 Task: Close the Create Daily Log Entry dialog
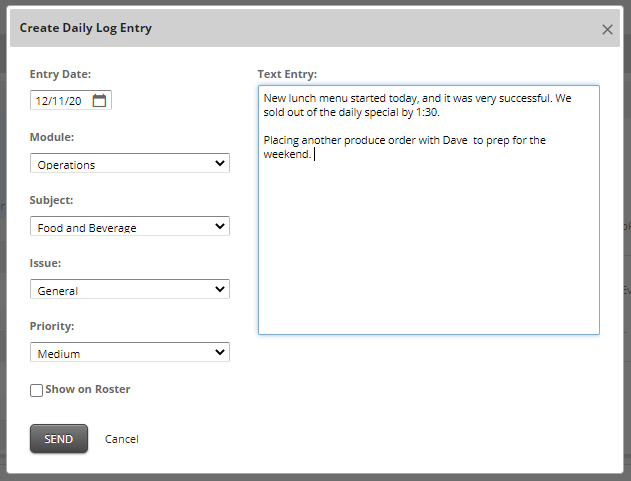click(x=607, y=30)
